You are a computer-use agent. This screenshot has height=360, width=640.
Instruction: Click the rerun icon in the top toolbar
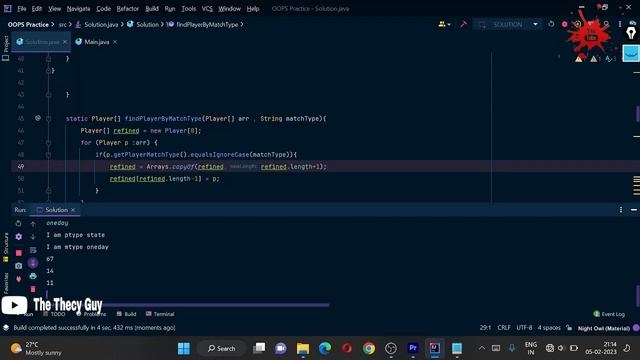click(551, 24)
